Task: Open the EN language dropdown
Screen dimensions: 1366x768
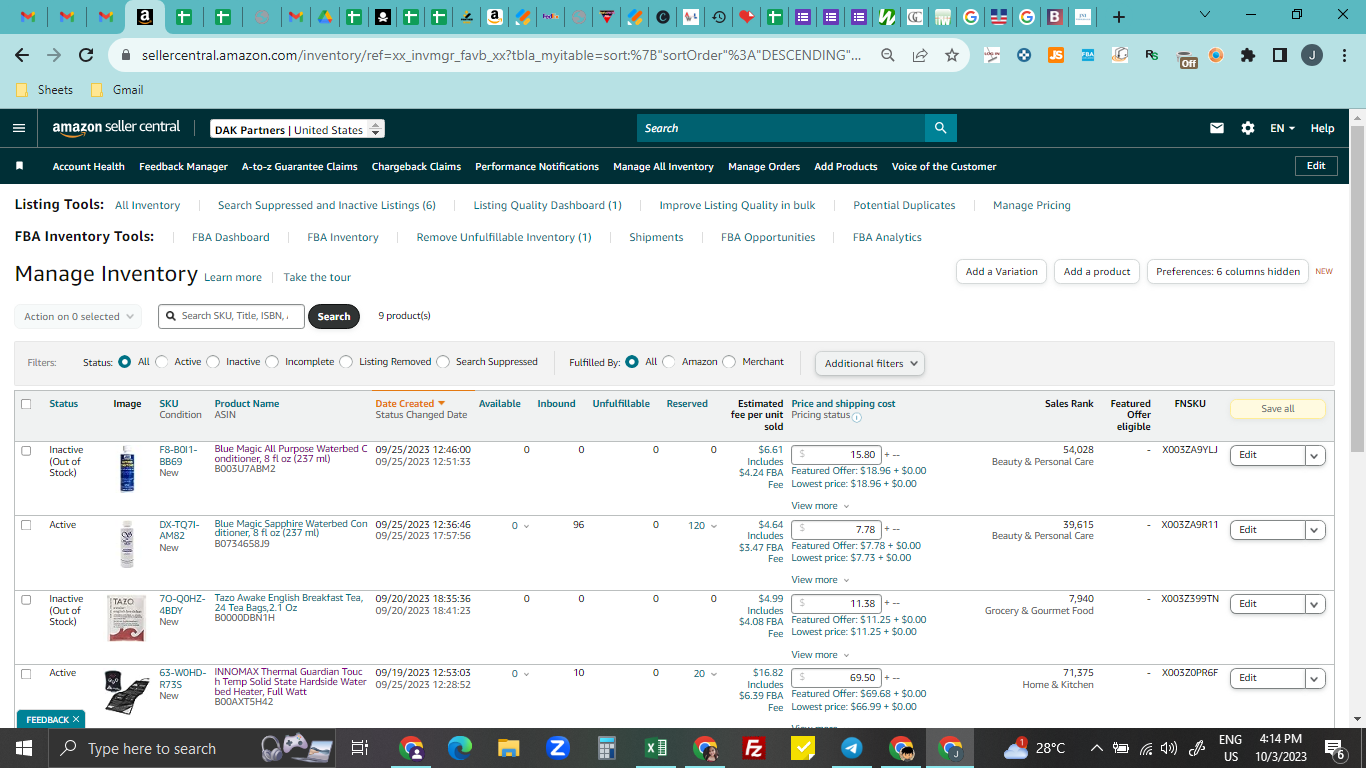Action: (x=1282, y=128)
